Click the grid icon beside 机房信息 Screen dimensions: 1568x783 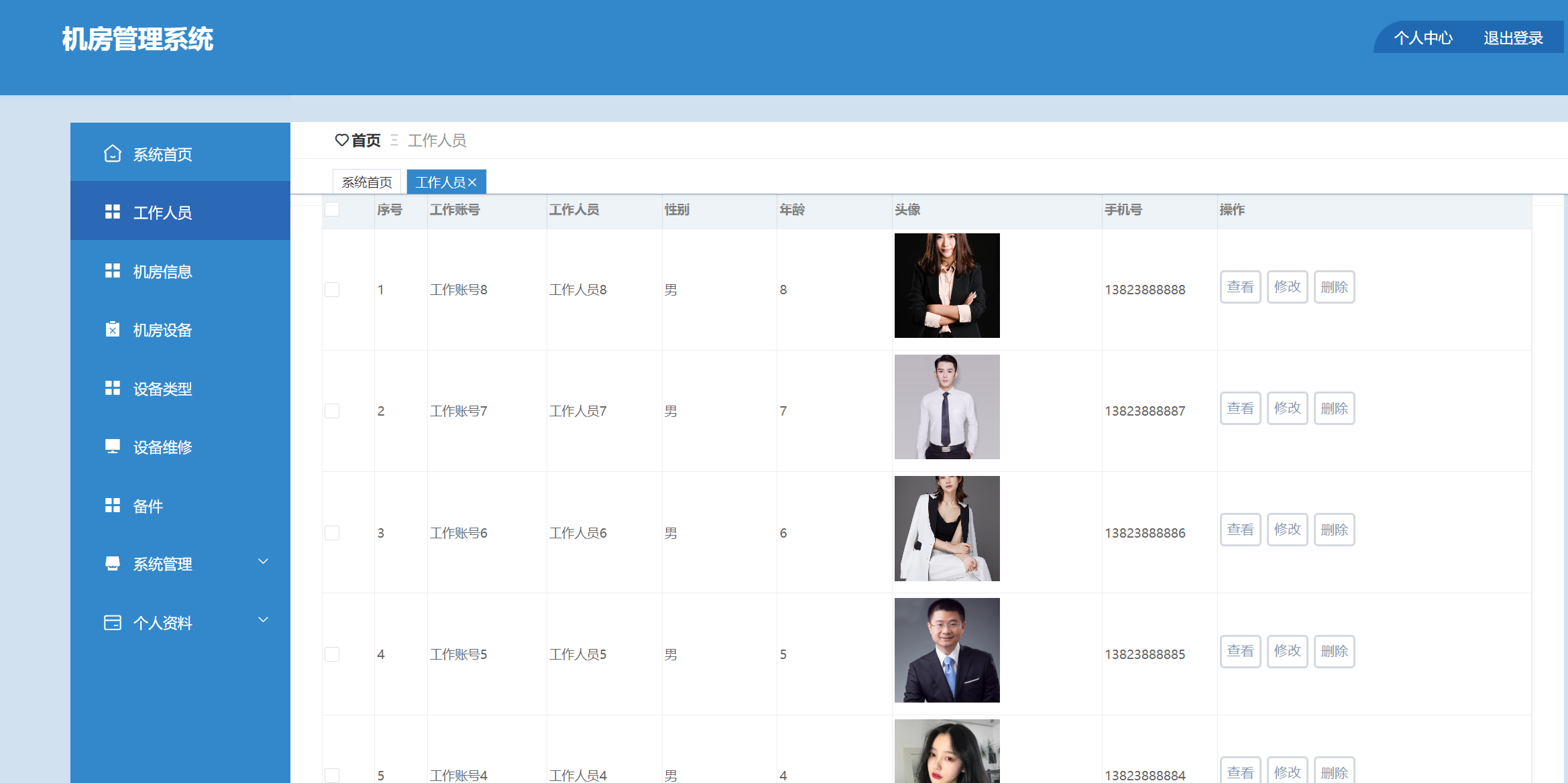[x=113, y=271]
